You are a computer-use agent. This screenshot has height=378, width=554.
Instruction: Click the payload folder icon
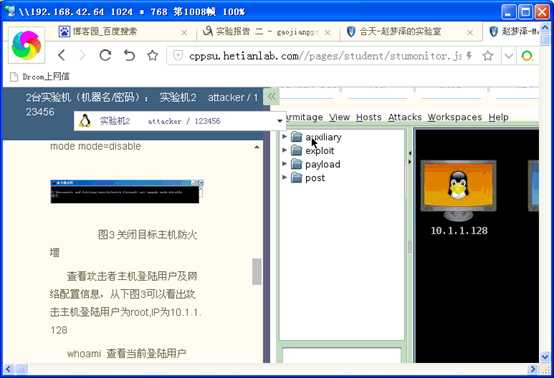[296, 164]
